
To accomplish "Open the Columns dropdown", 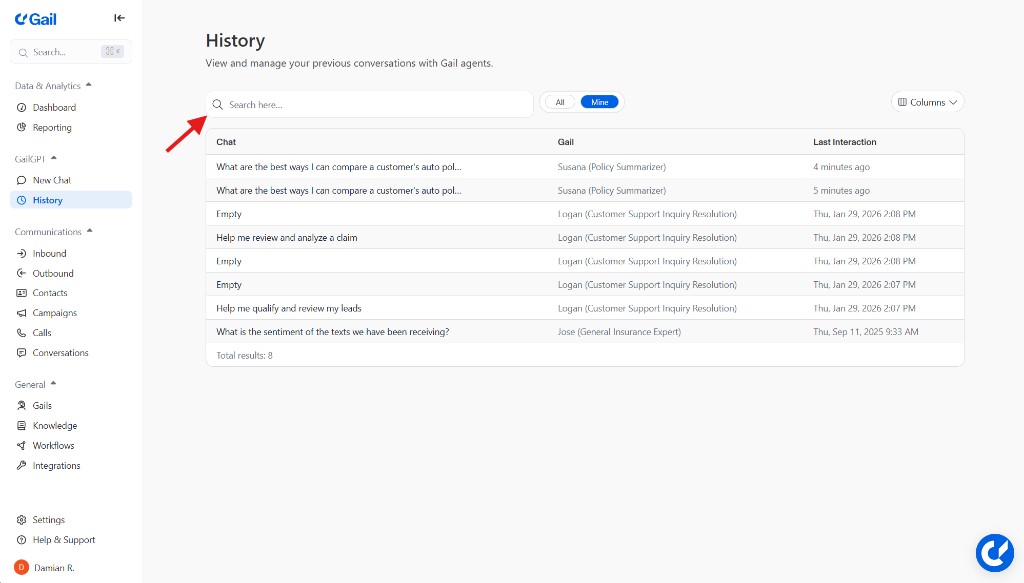I will 926,101.
